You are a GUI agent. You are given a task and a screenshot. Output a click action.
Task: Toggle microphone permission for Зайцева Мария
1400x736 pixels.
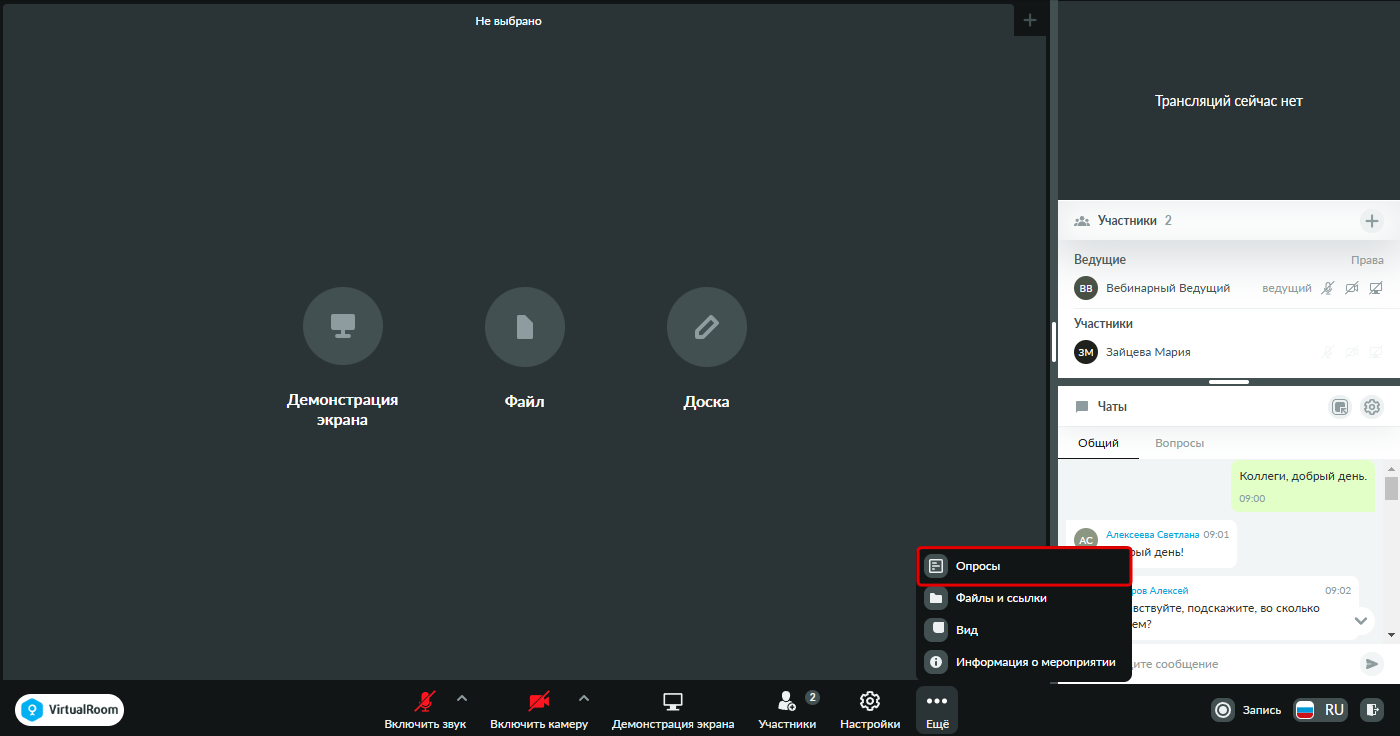[1328, 352]
